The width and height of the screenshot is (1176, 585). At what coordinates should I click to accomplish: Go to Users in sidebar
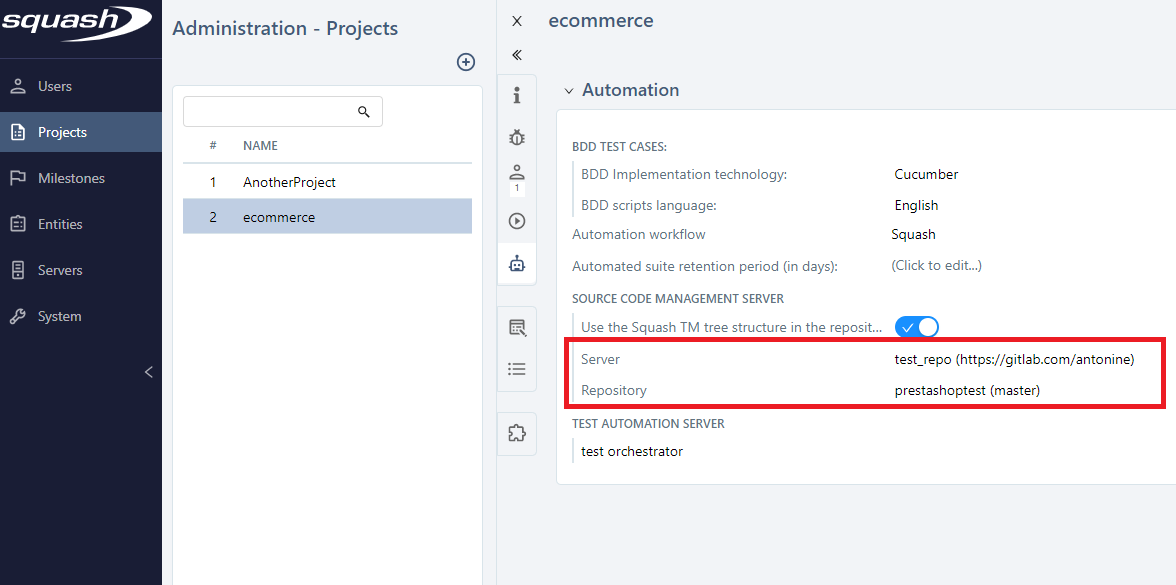55,86
